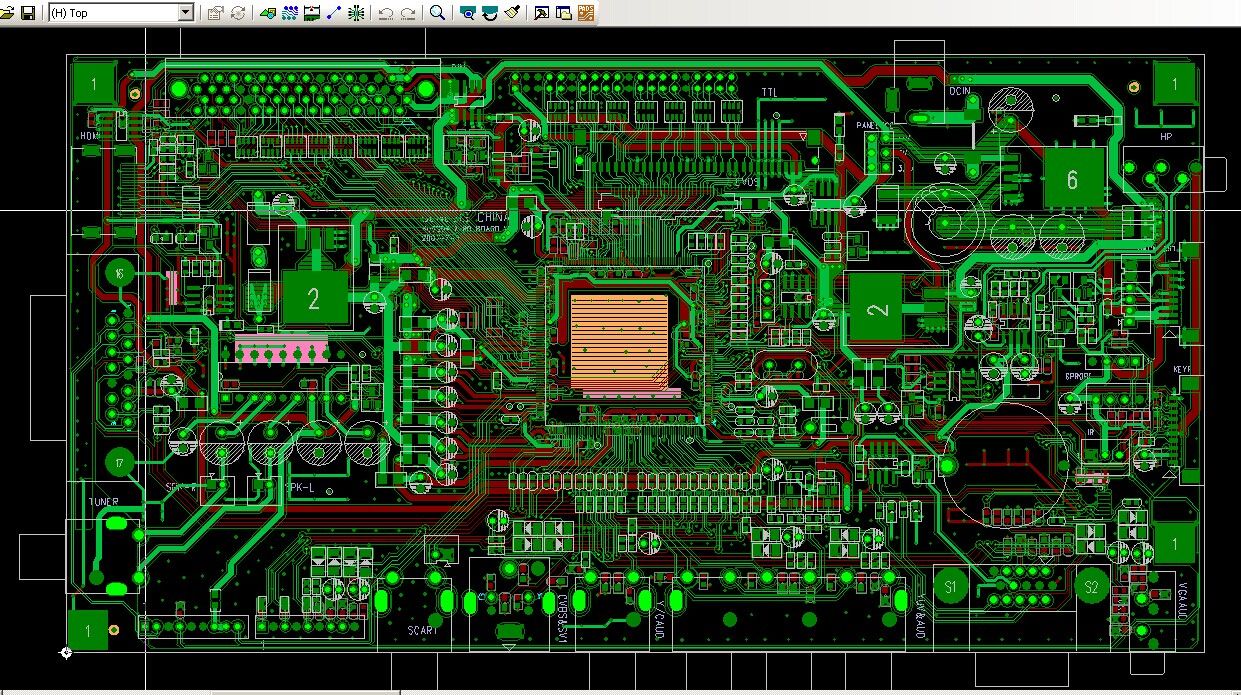Click the board origin marker
The width and height of the screenshot is (1241, 695).
point(66,653)
